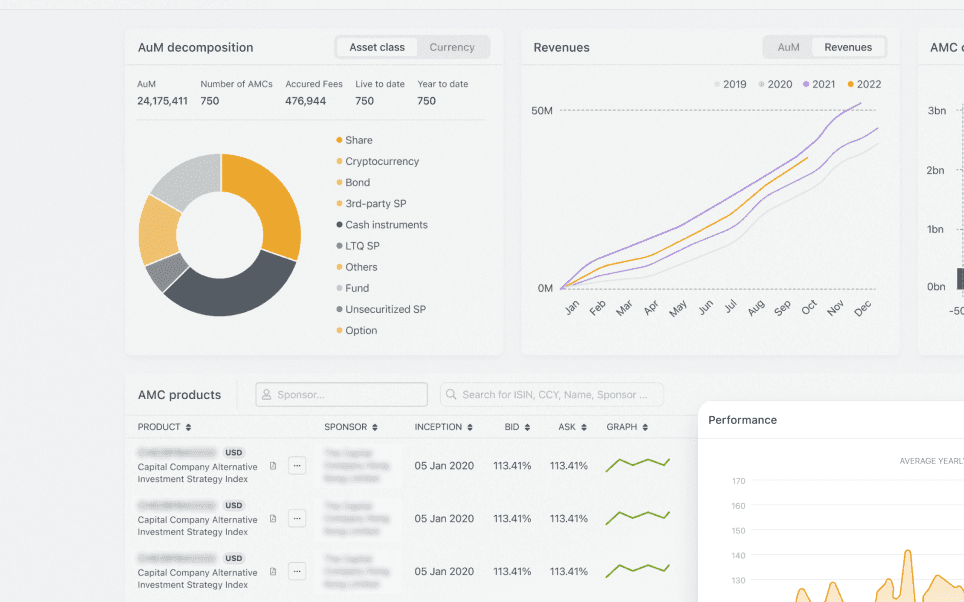
Task: Toggle the 2020 series in the Revenues legend
Action: pos(775,84)
